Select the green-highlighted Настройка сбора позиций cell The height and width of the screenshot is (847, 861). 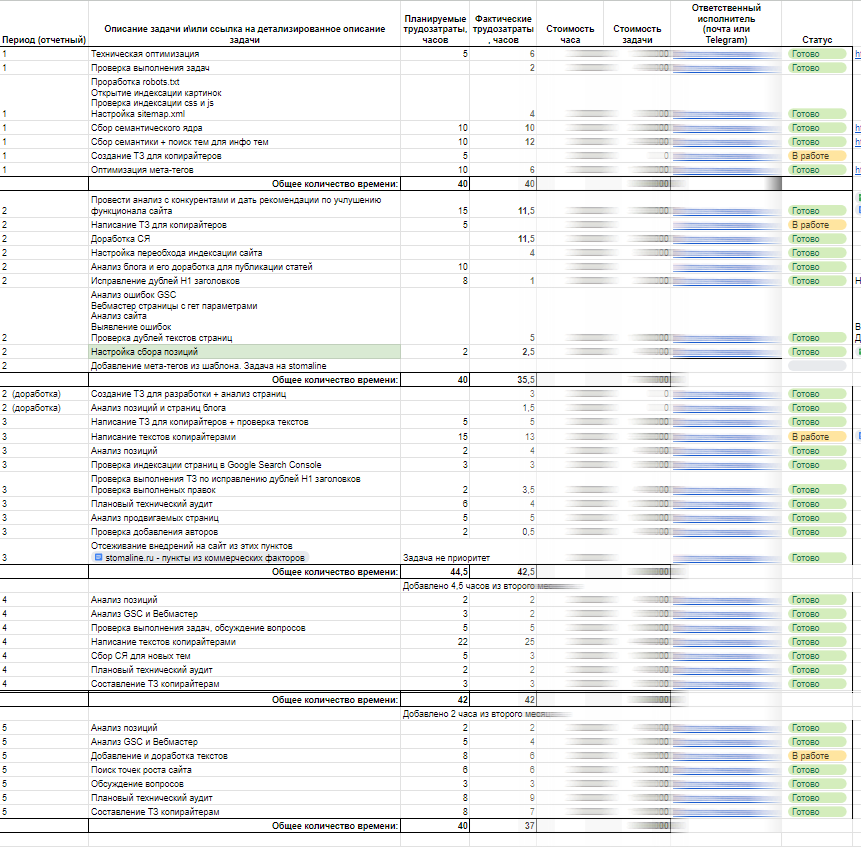[x=244, y=352]
